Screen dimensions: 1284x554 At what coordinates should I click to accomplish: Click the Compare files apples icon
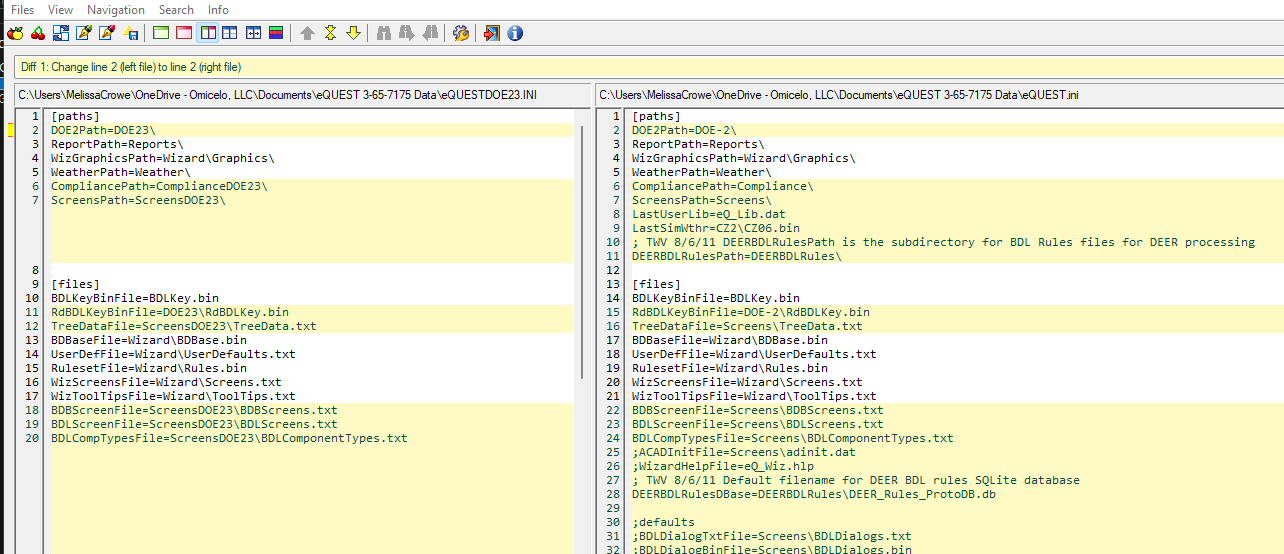[x=15, y=33]
